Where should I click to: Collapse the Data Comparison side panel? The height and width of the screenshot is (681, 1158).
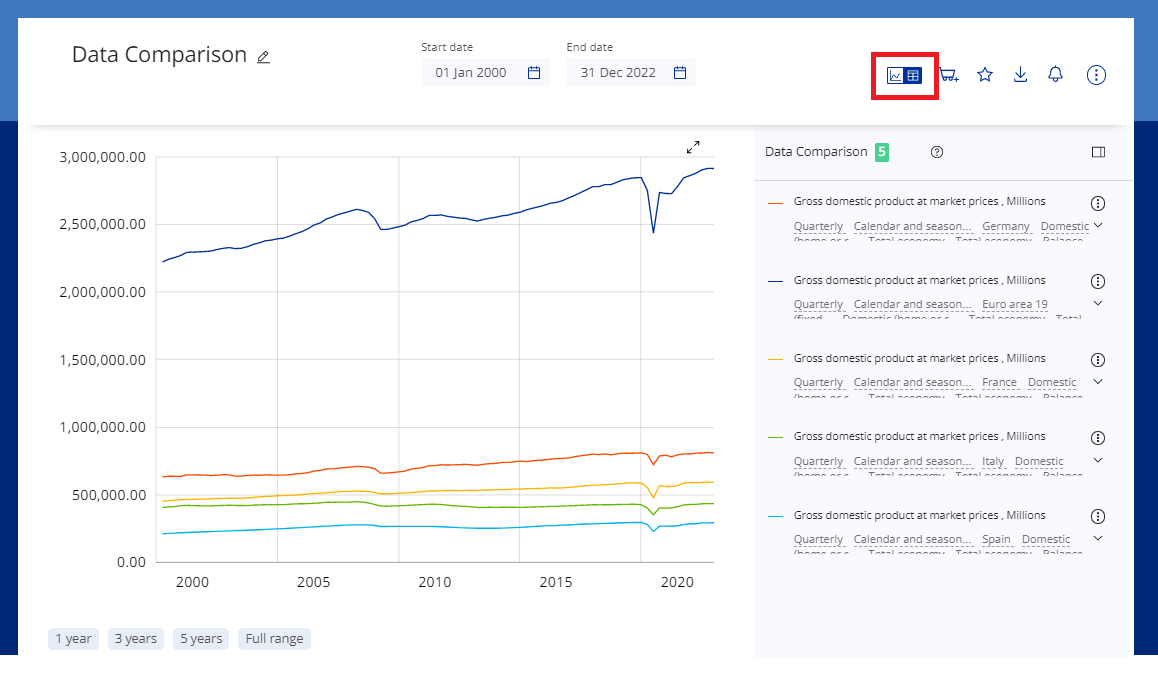click(x=1098, y=152)
